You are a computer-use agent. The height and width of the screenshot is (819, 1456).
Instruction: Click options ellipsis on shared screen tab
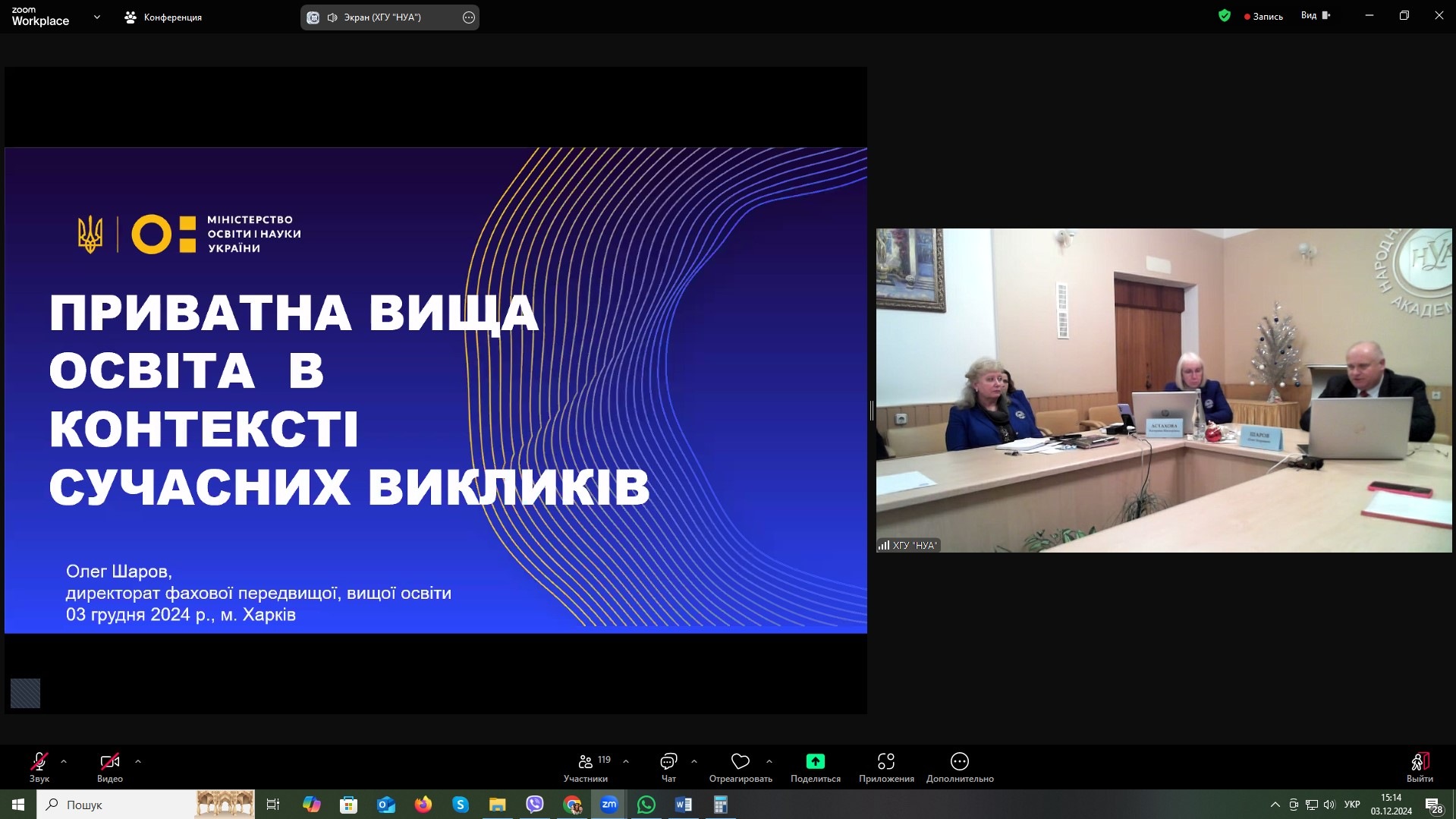click(469, 17)
